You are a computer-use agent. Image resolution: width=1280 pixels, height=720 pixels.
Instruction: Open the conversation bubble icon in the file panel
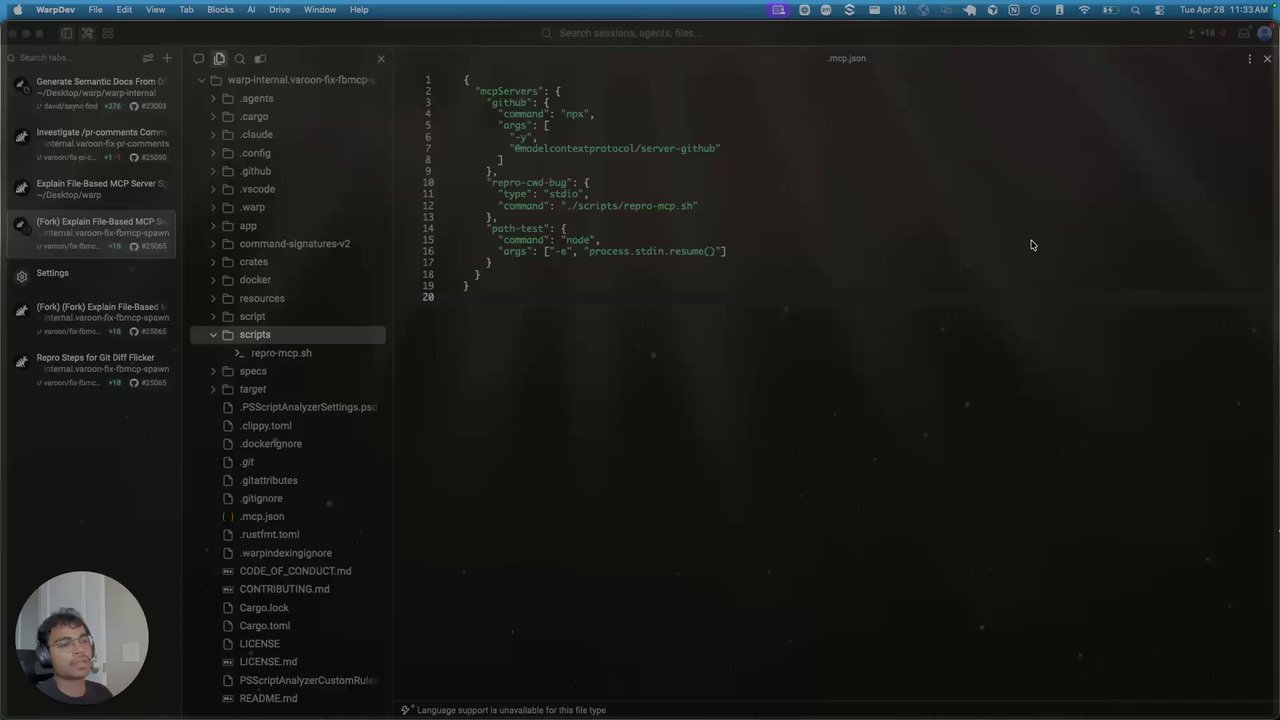(x=198, y=59)
